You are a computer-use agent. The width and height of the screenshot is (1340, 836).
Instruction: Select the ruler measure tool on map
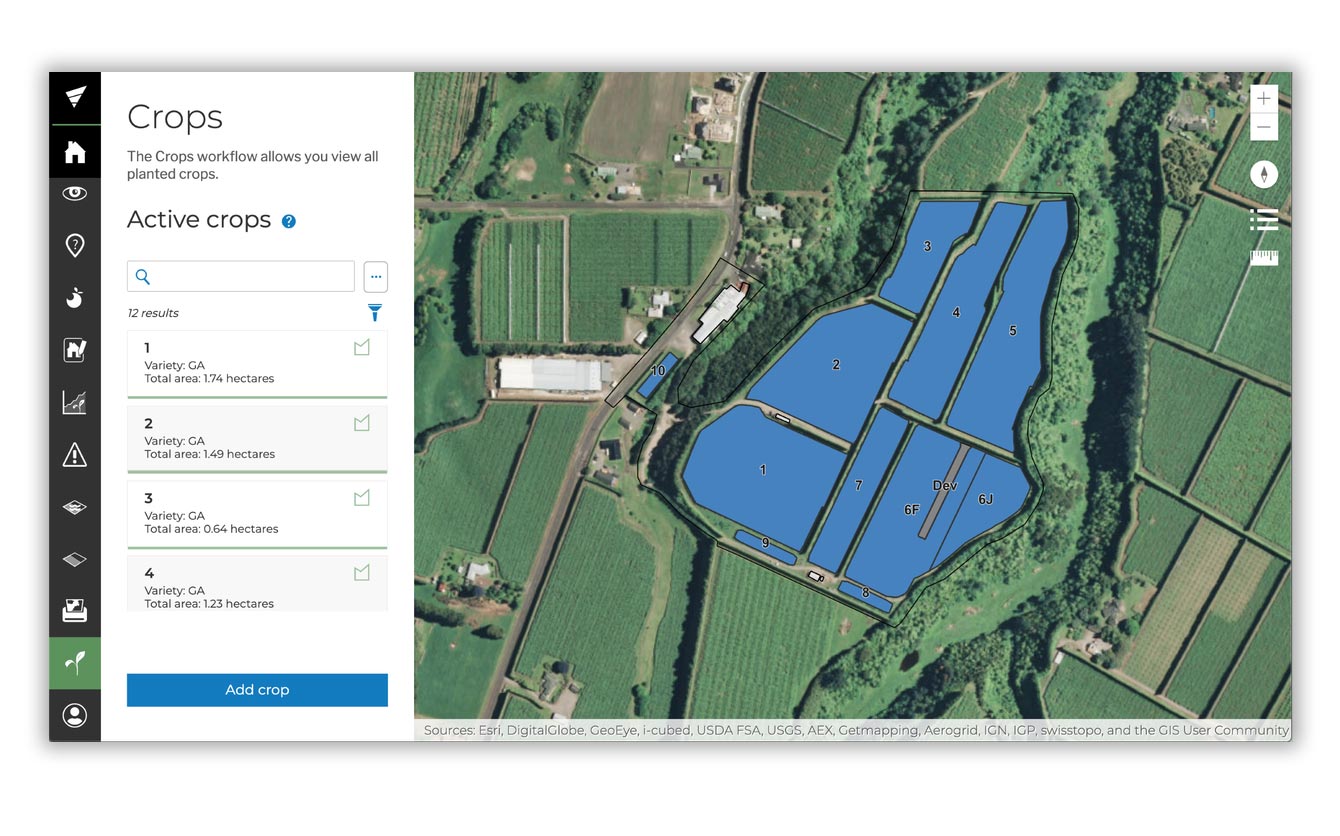click(1264, 258)
